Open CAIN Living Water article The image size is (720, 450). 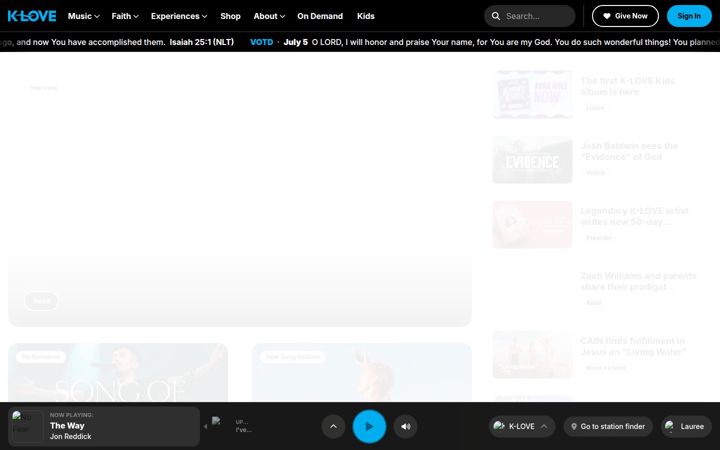click(x=633, y=346)
